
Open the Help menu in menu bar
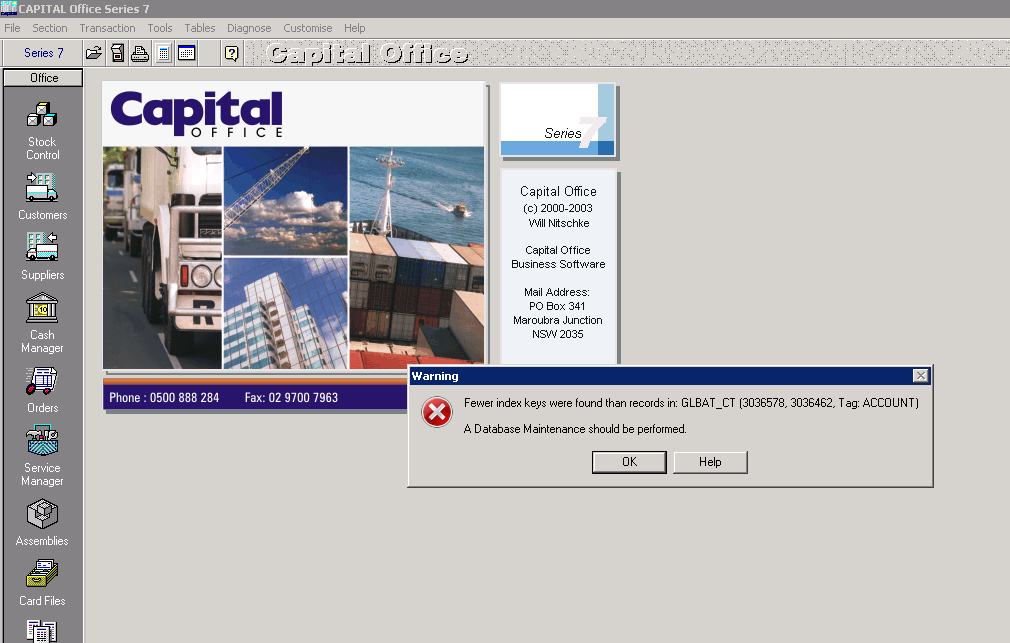(x=354, y=28)
